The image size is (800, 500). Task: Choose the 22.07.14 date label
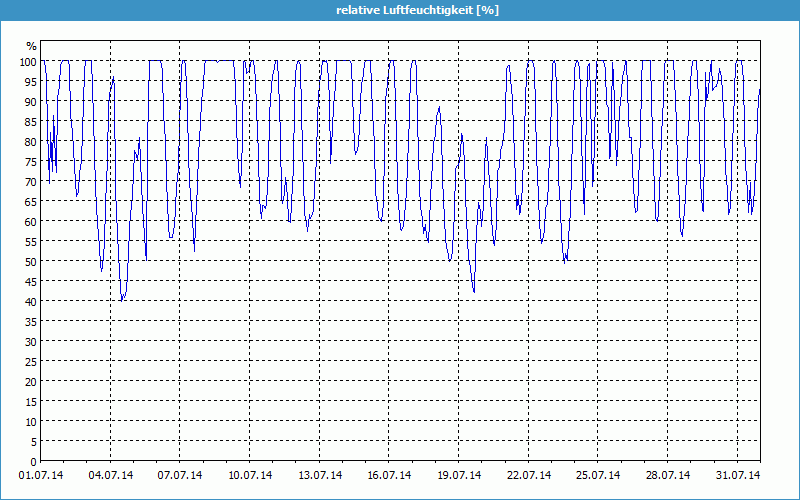coord(530,475)
